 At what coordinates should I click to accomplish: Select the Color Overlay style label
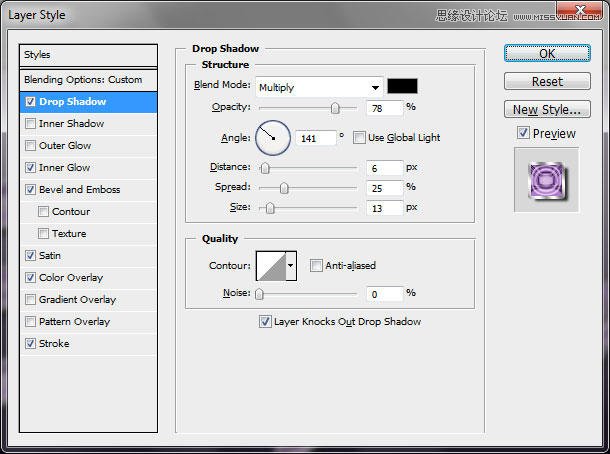click(x=71, y=277)
